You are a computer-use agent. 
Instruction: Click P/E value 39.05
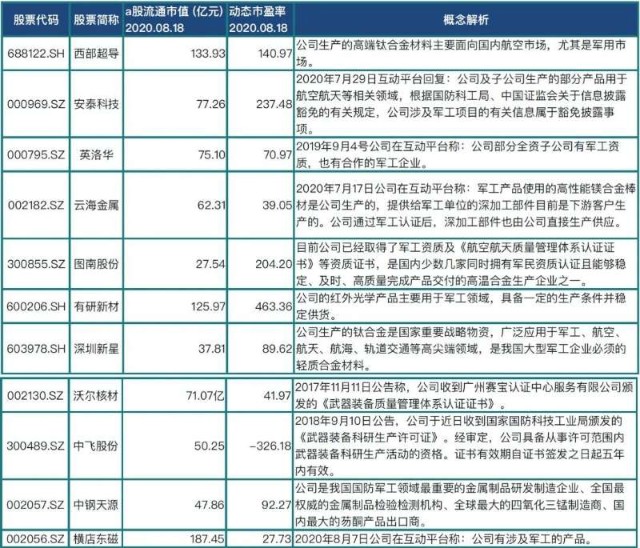point(278,205)
